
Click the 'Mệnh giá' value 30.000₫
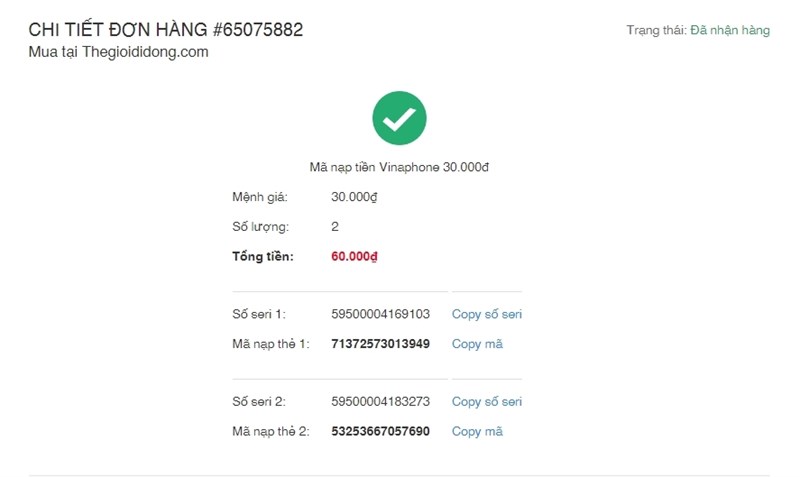pos(354,197)
